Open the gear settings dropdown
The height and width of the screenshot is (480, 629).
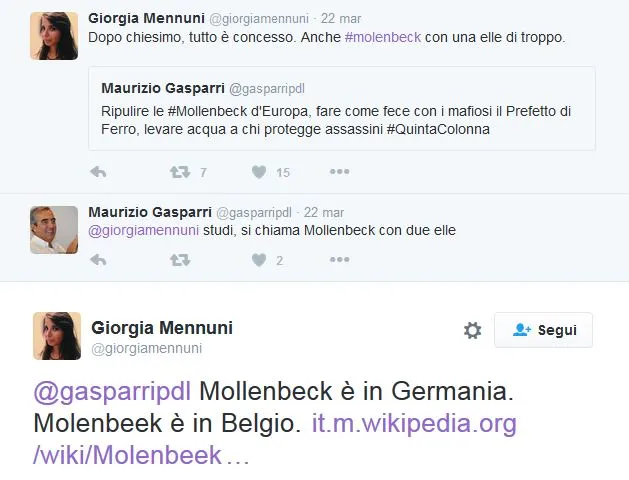coord(472,330)
